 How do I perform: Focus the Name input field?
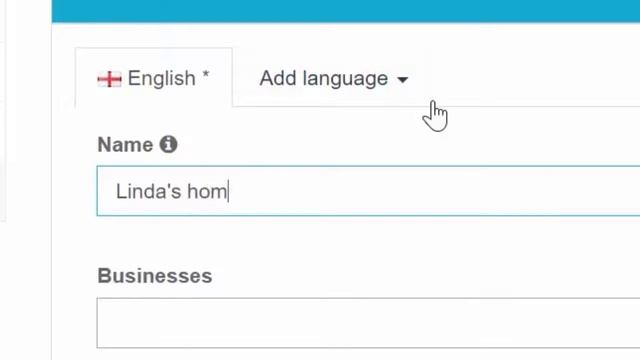click(368, 191)
